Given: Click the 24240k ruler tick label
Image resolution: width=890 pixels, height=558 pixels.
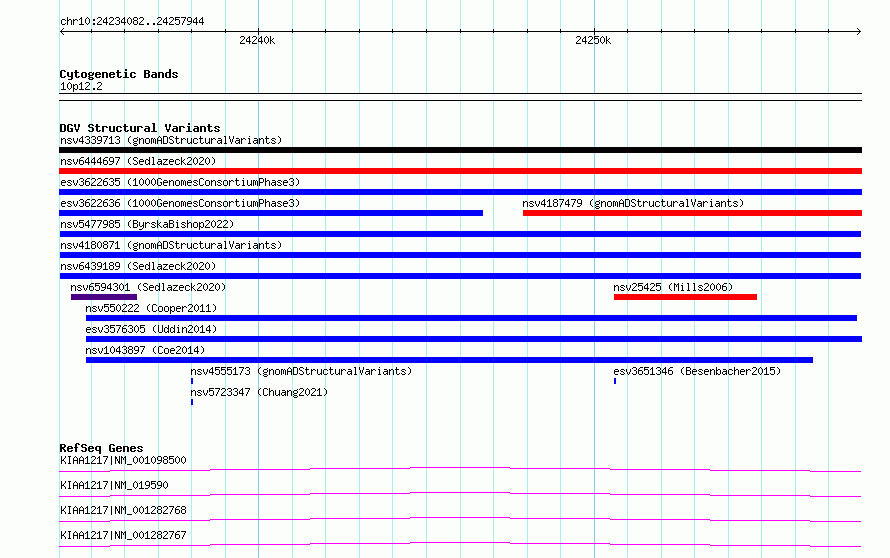Looking at the screenshot, I should pos(257,40).
